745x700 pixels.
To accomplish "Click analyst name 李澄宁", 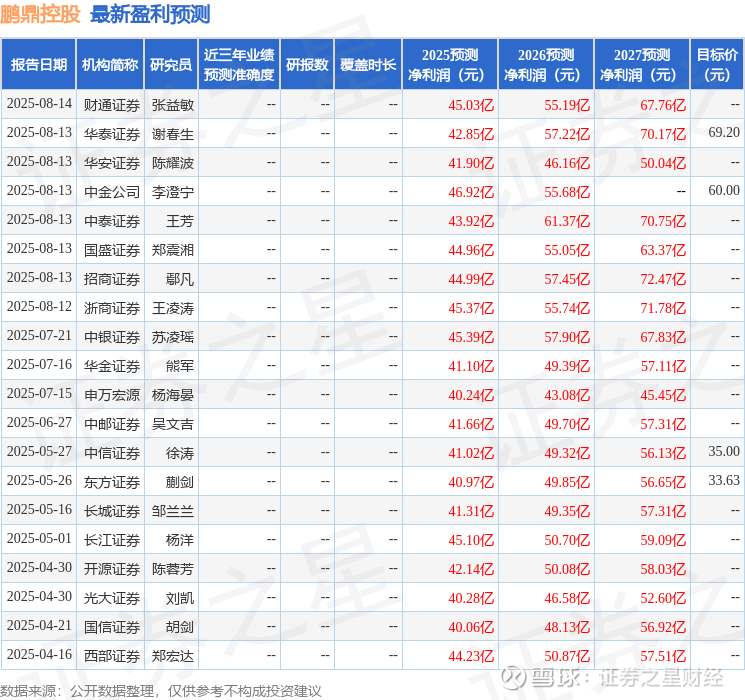I will (x=172, y=192).
